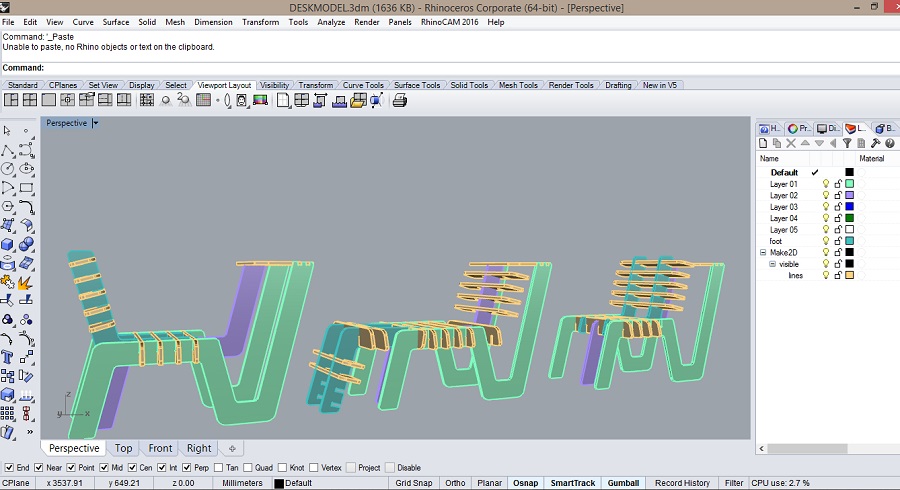The image size is (900, 490).
Task: Enable the Knot osnap checkbox
Action: click(x=282, y=468)
